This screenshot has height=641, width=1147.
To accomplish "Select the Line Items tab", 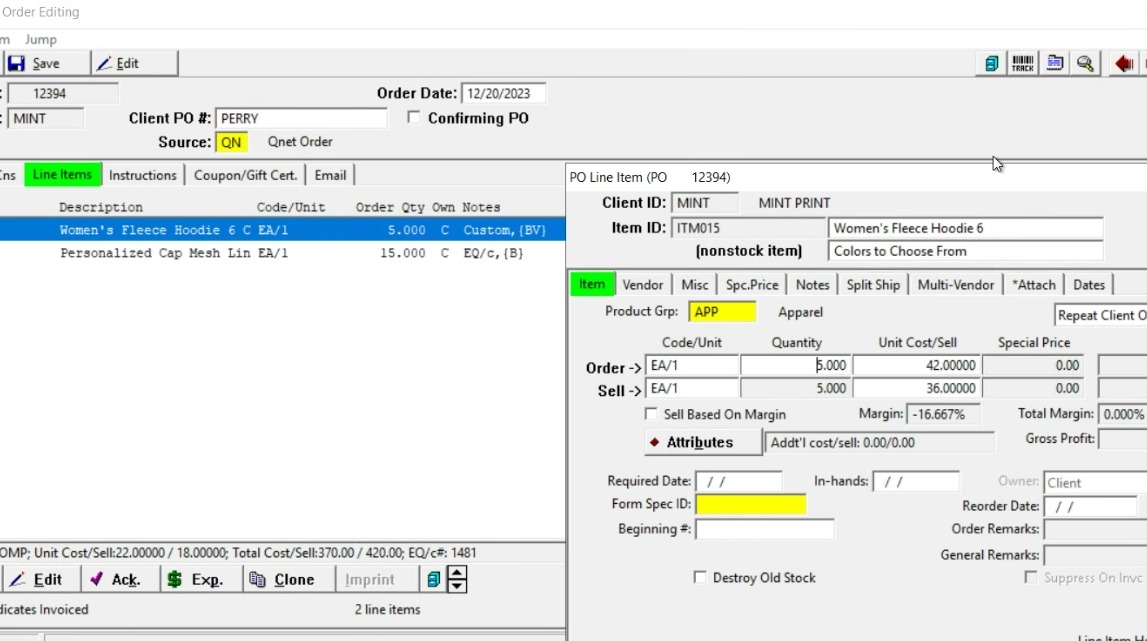I will coord(62,174).
